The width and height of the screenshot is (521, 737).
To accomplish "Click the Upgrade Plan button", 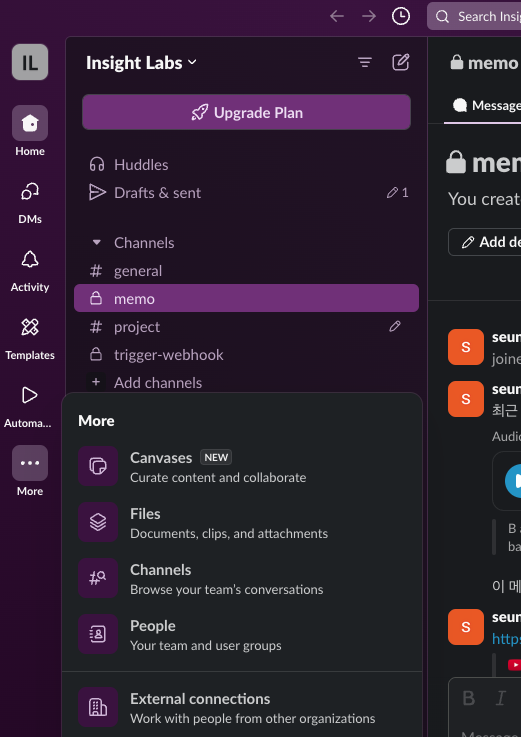I will [246, 112].
